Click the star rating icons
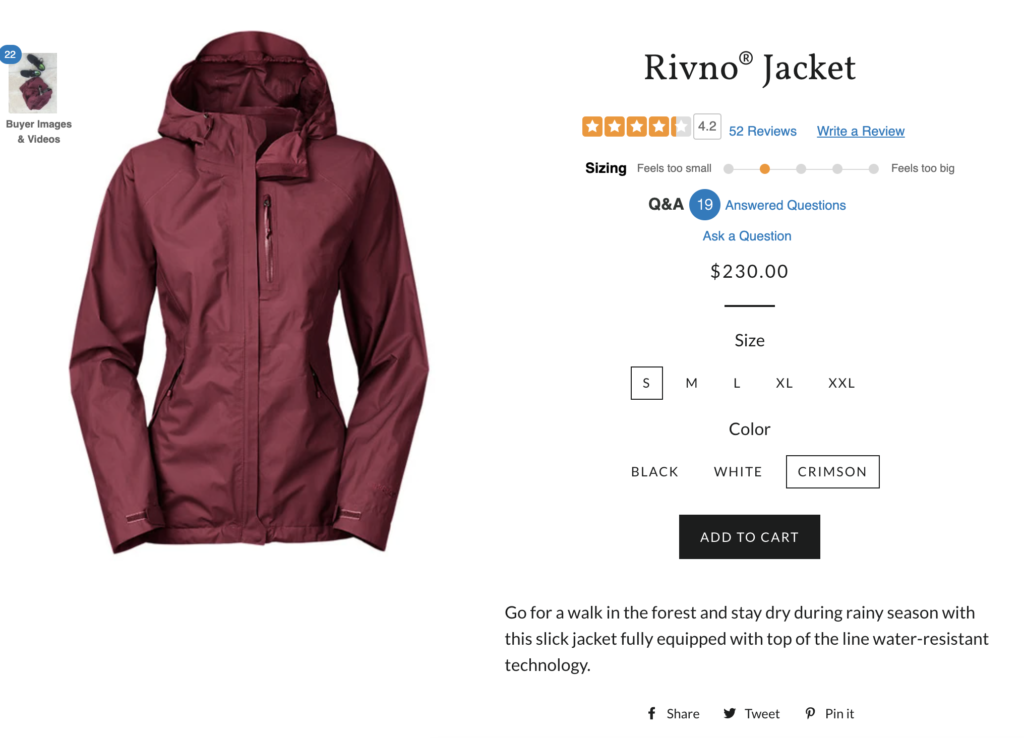 click(x=636, y=127)
